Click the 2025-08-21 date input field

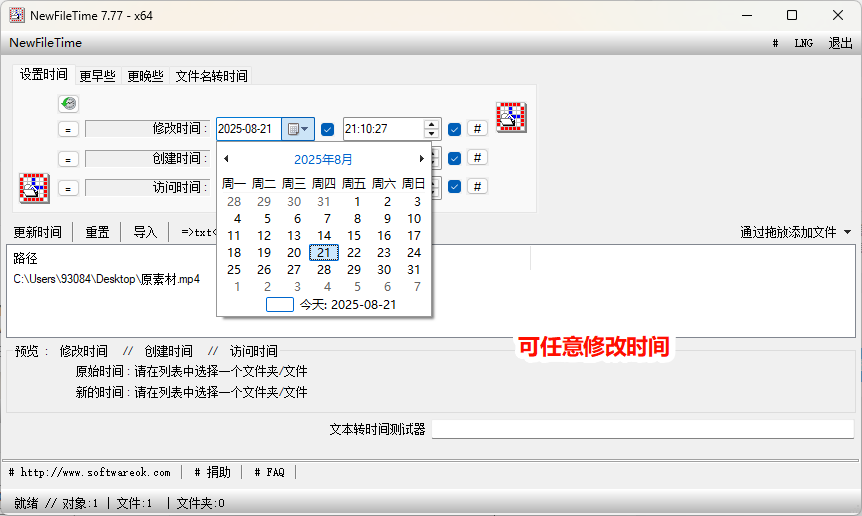coord(248,129)
